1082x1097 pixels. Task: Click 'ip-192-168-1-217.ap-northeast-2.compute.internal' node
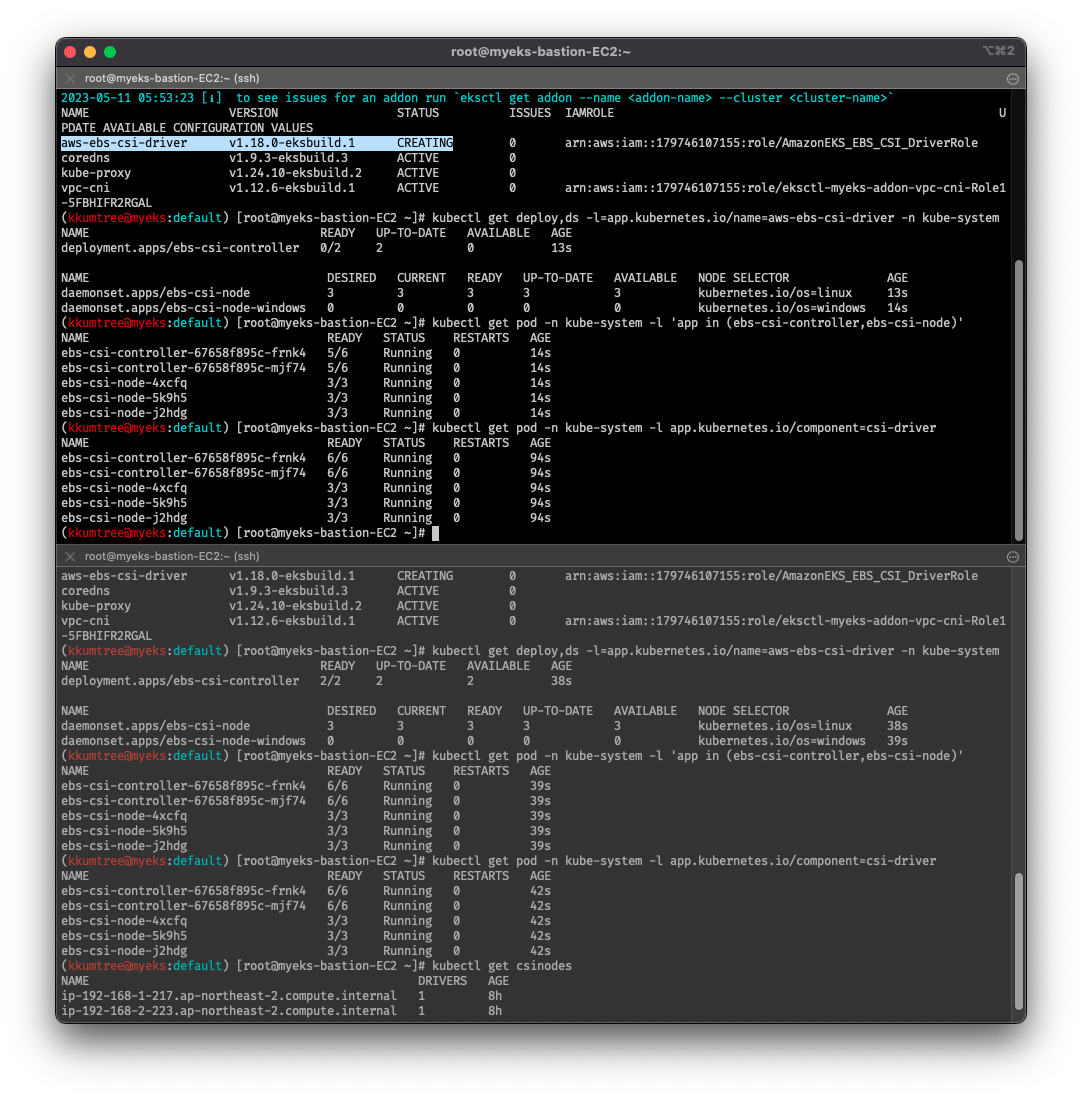click(x=229, y=996)
